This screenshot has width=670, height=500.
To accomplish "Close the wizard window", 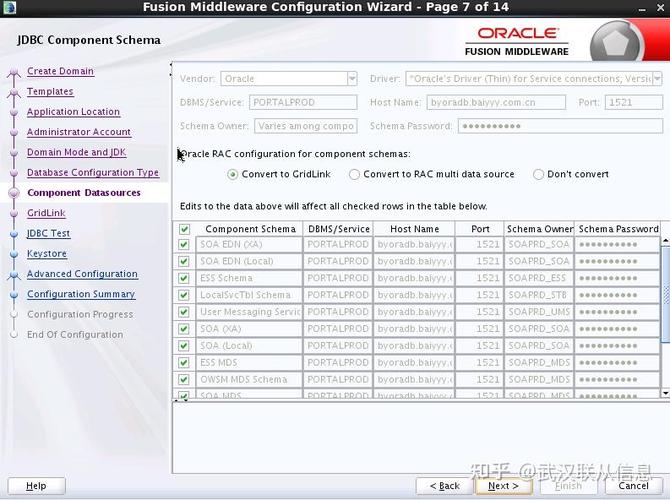I will coord(661,8).
